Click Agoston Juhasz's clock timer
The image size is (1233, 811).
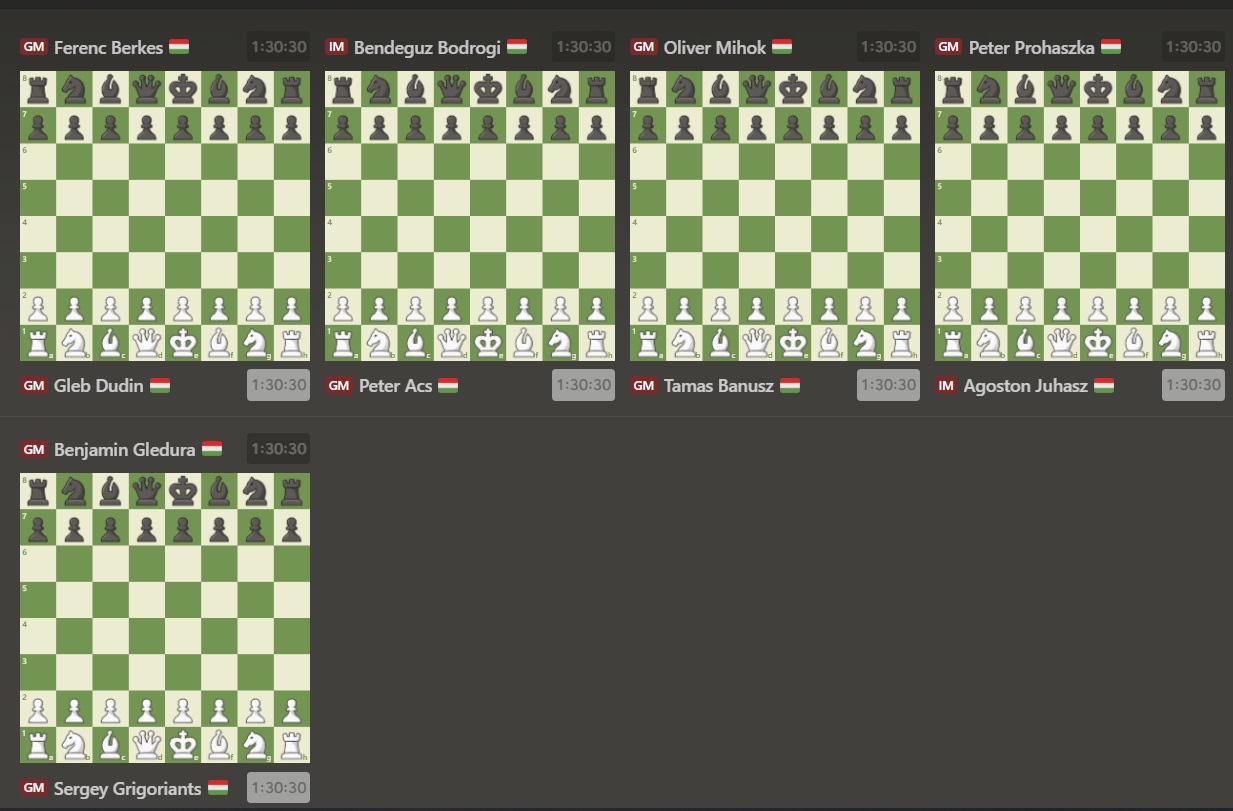point(1193,385)
